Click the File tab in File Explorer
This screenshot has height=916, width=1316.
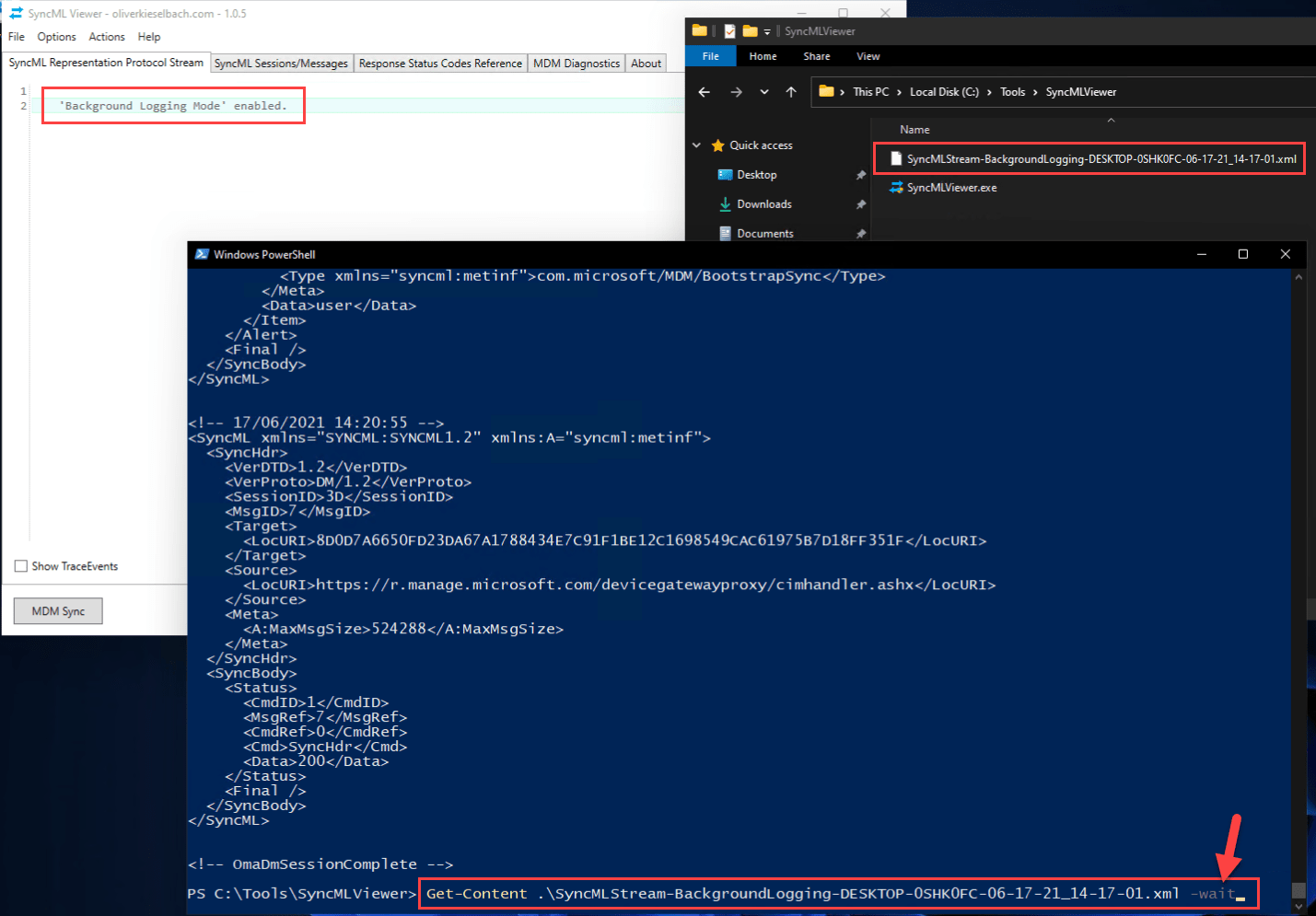[710, 56]
